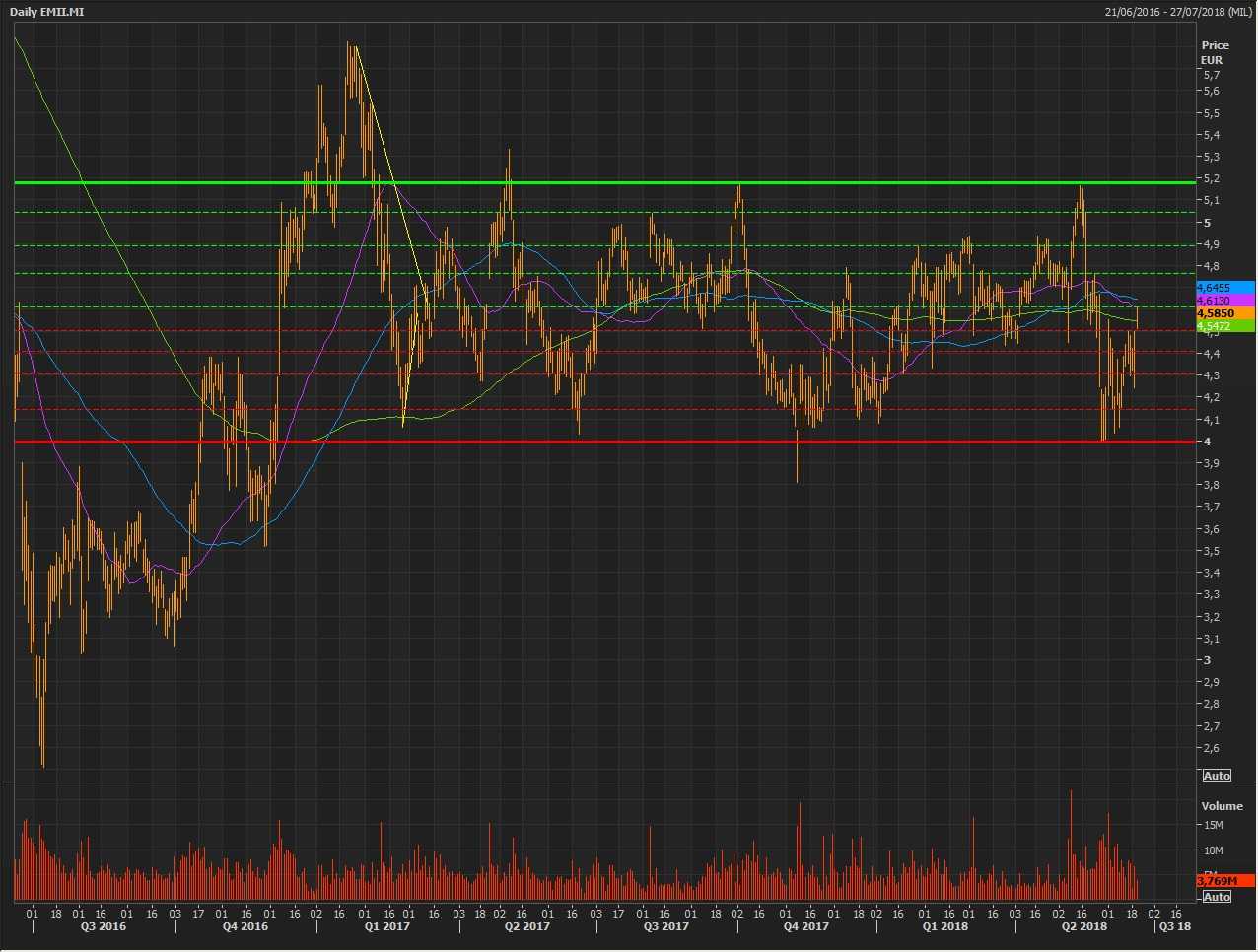Select the Q3 2016 quarter label
Image resolution: width=1258 pixels, height=952 pixels.
[104, 926]
